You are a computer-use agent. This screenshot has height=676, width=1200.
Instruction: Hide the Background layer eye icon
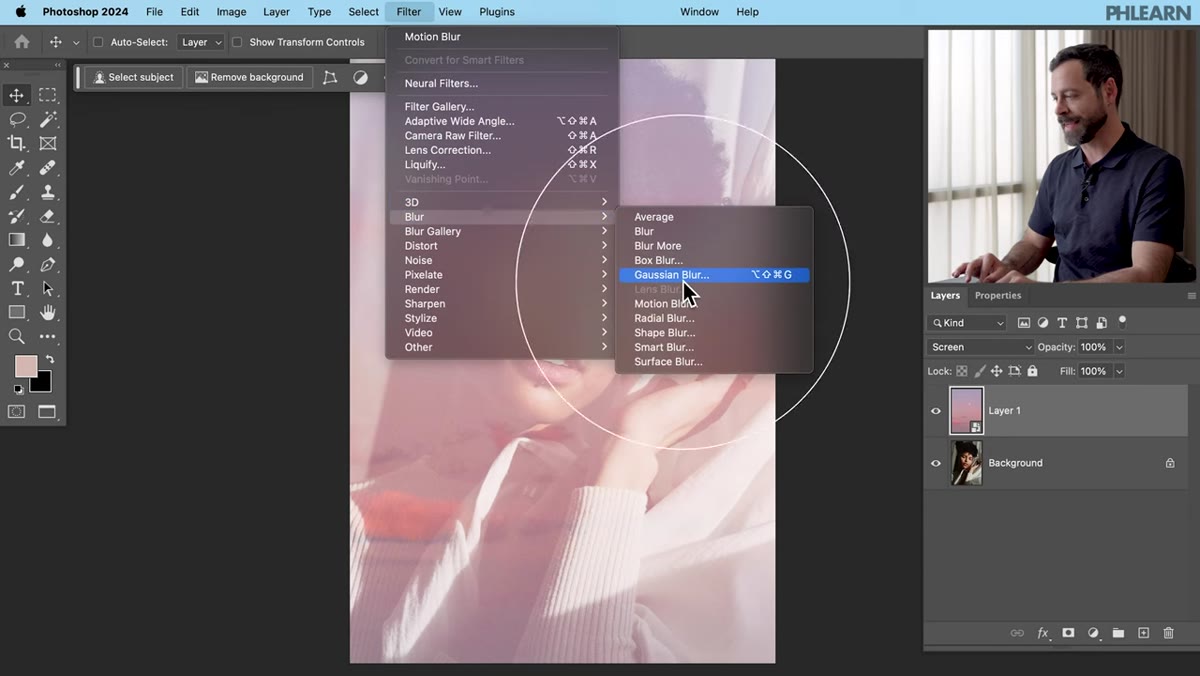coord(936,463)
